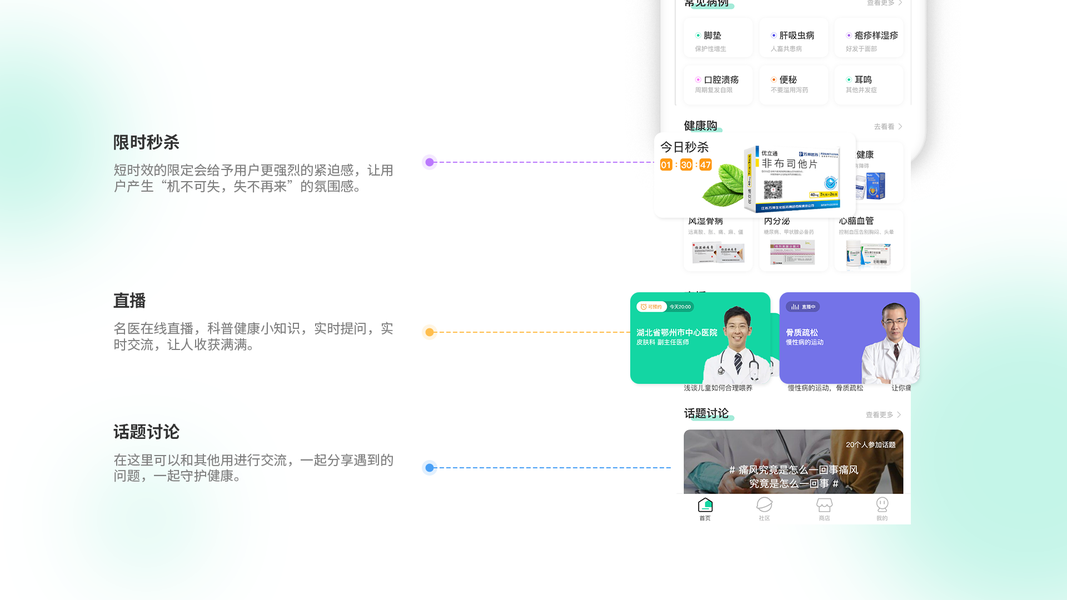Click the 健康购 section title

700,126
